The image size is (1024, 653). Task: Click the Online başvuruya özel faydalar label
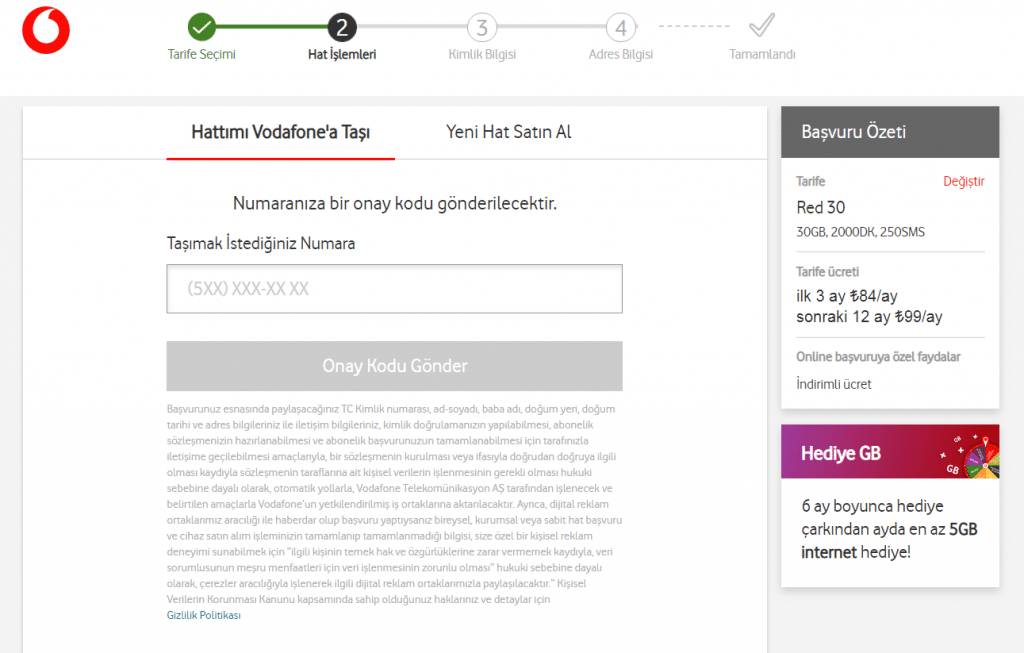(878, 357)
